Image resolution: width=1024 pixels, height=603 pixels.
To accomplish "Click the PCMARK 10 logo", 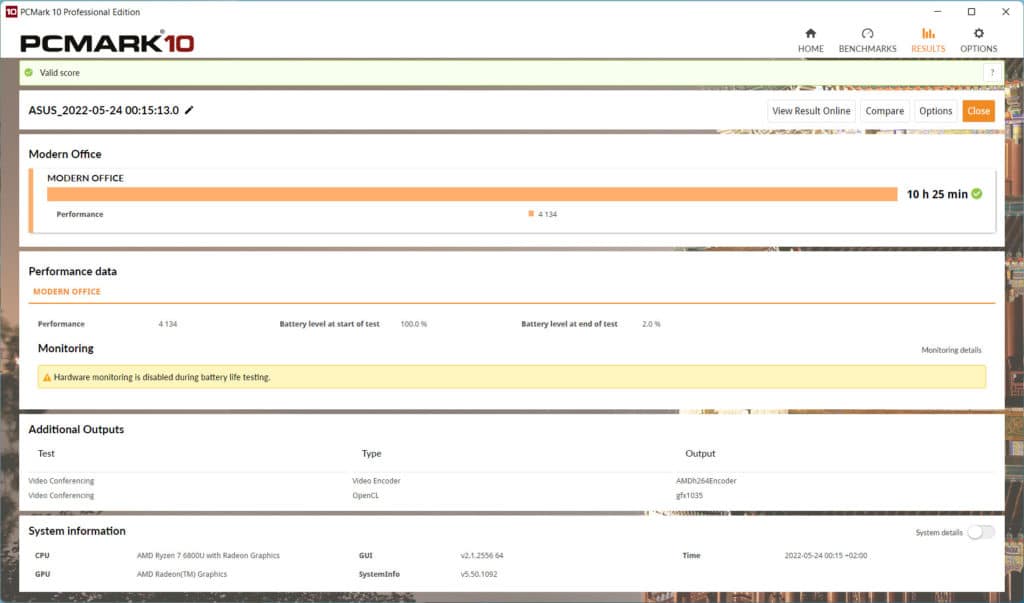I will [107, 42].
